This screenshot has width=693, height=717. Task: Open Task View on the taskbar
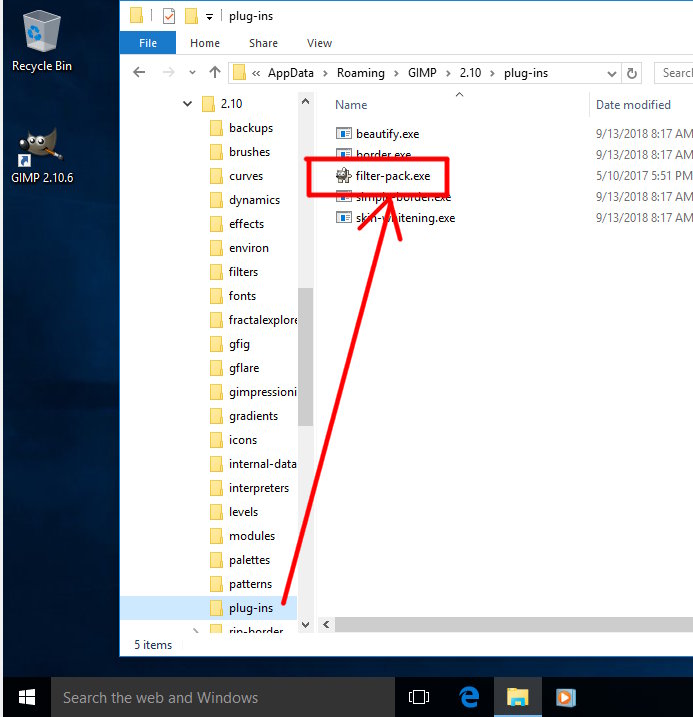pyautogui.click(x=419, y=697)
